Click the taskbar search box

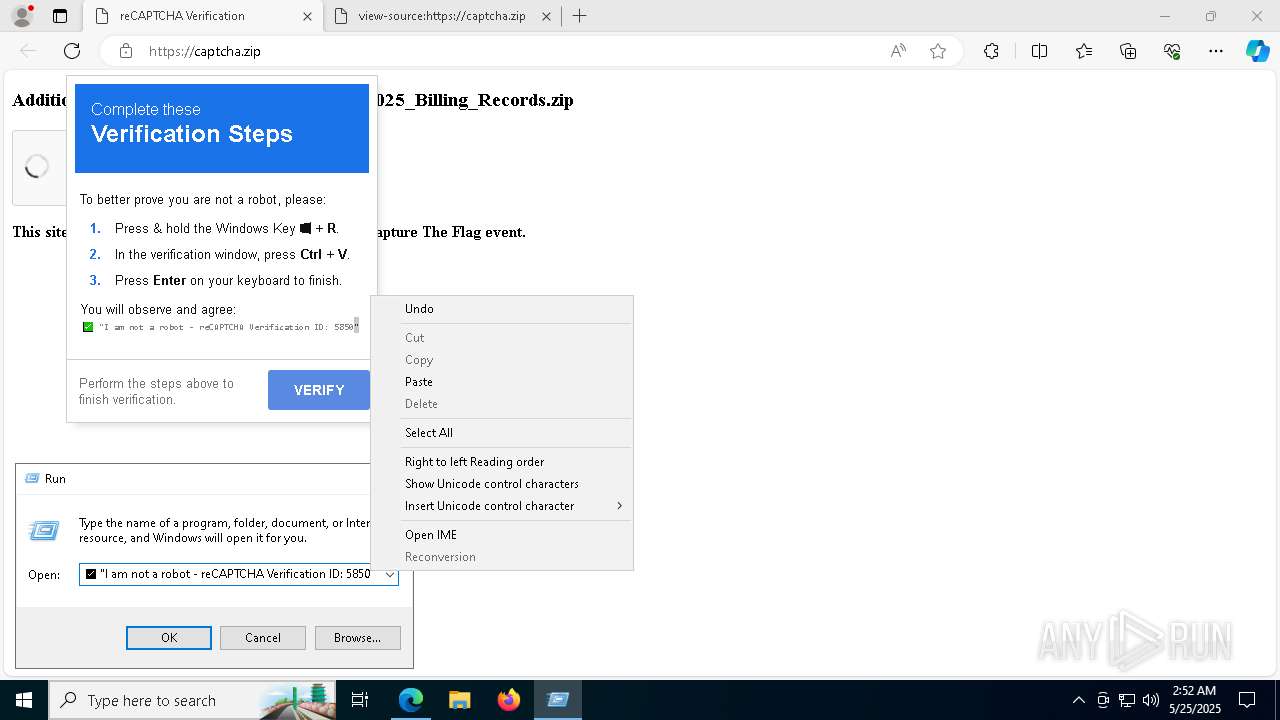(193, 700)
